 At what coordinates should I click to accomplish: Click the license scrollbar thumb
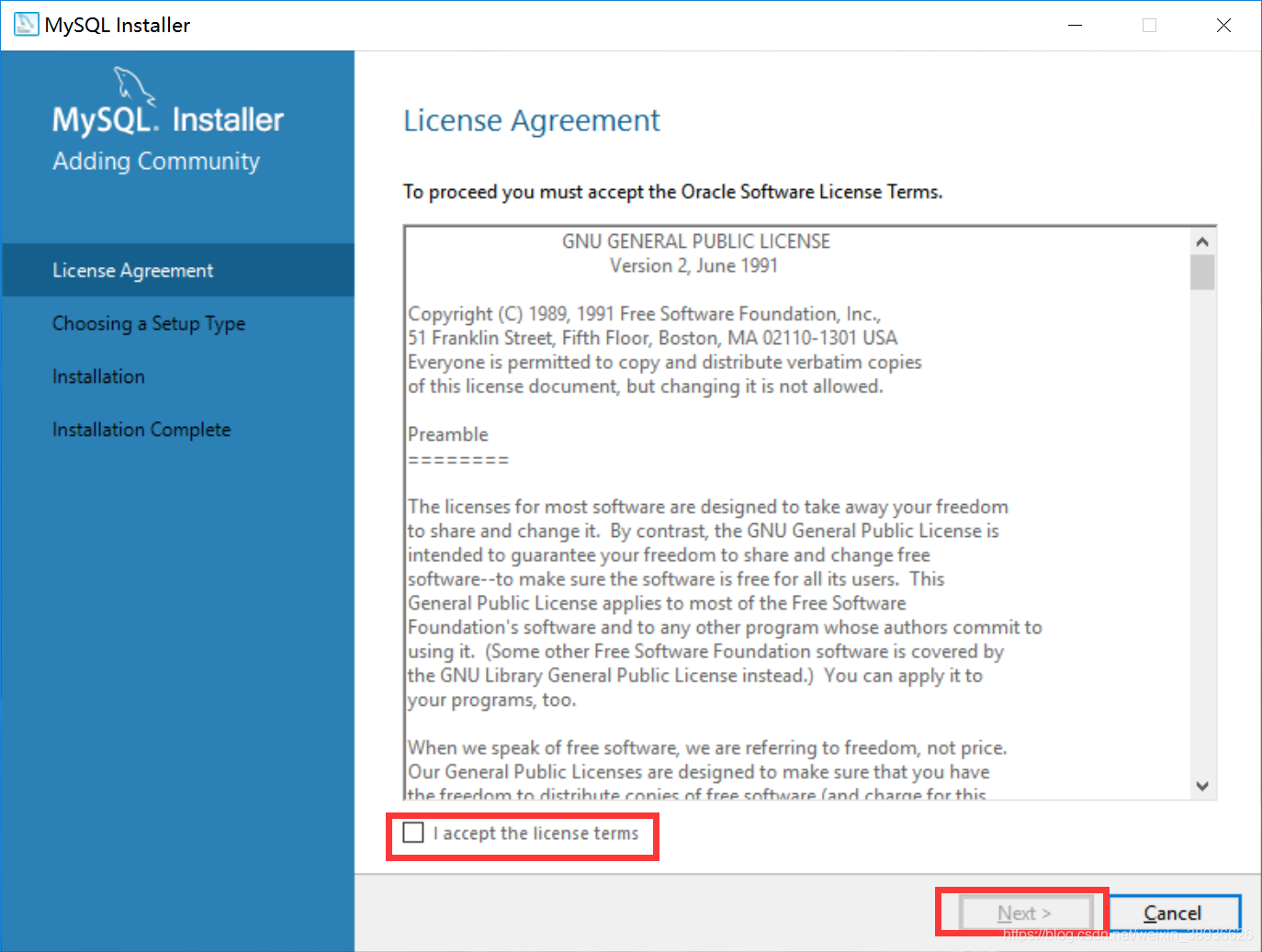click(1202, 272)
